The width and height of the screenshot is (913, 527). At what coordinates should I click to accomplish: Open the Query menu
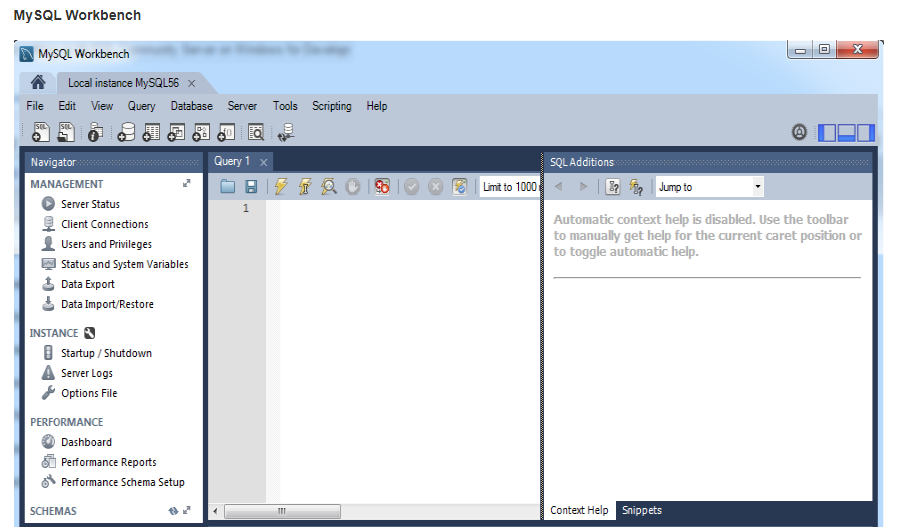click(141, 106)
